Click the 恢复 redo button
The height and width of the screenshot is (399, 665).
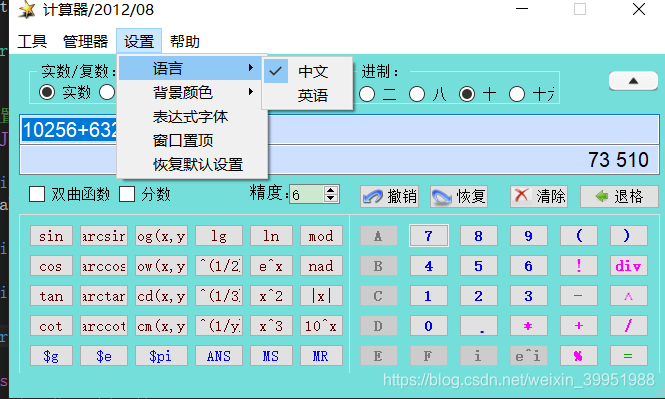(459, 196)
